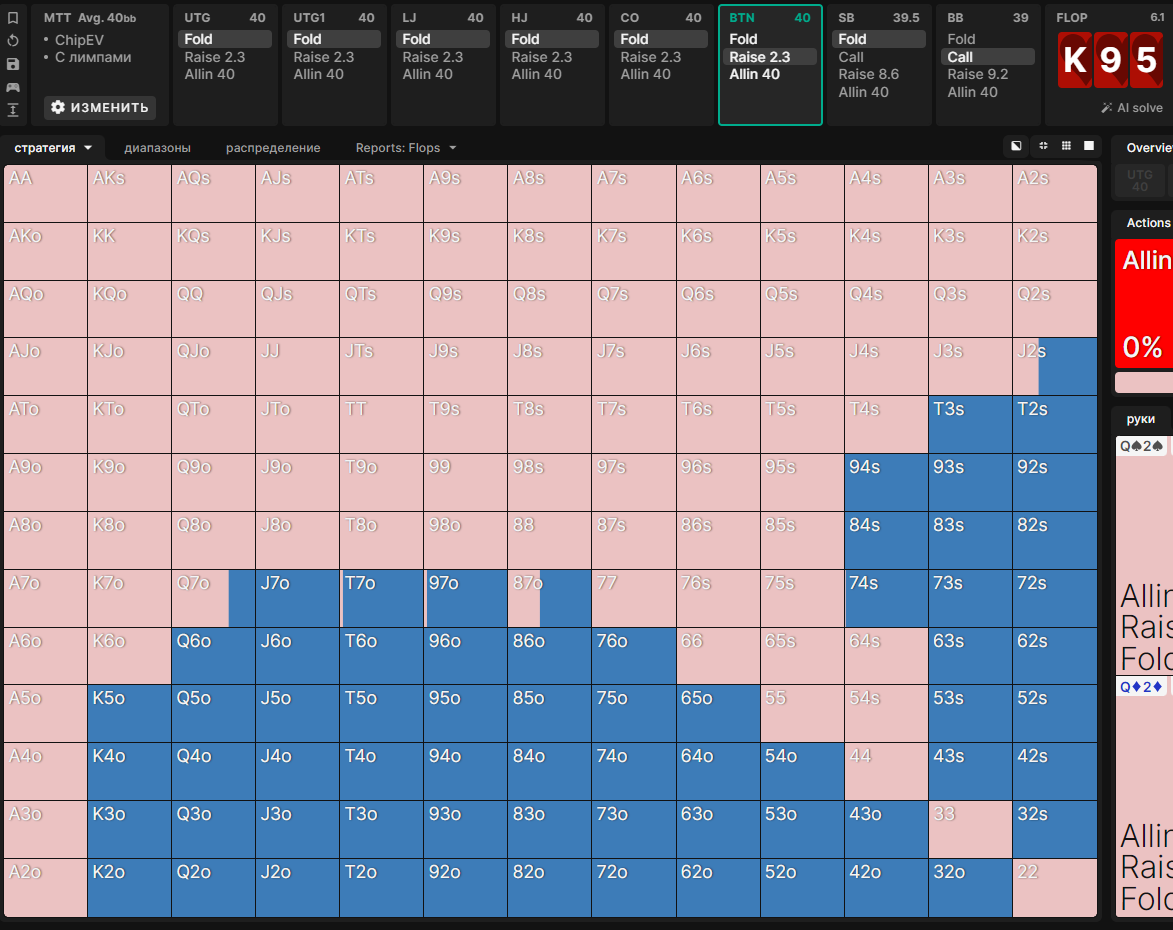Open practice mode via gamepad icon
The height and width of the screenshot is (930, 1173).
coord(13,87)
